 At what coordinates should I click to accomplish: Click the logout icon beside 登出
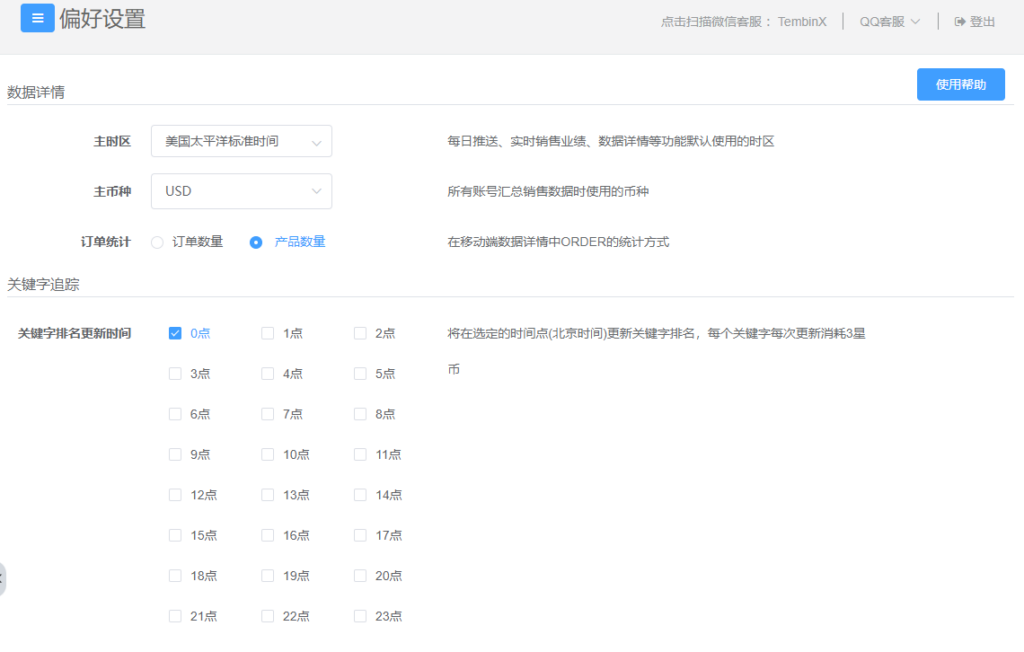[959, 22]
